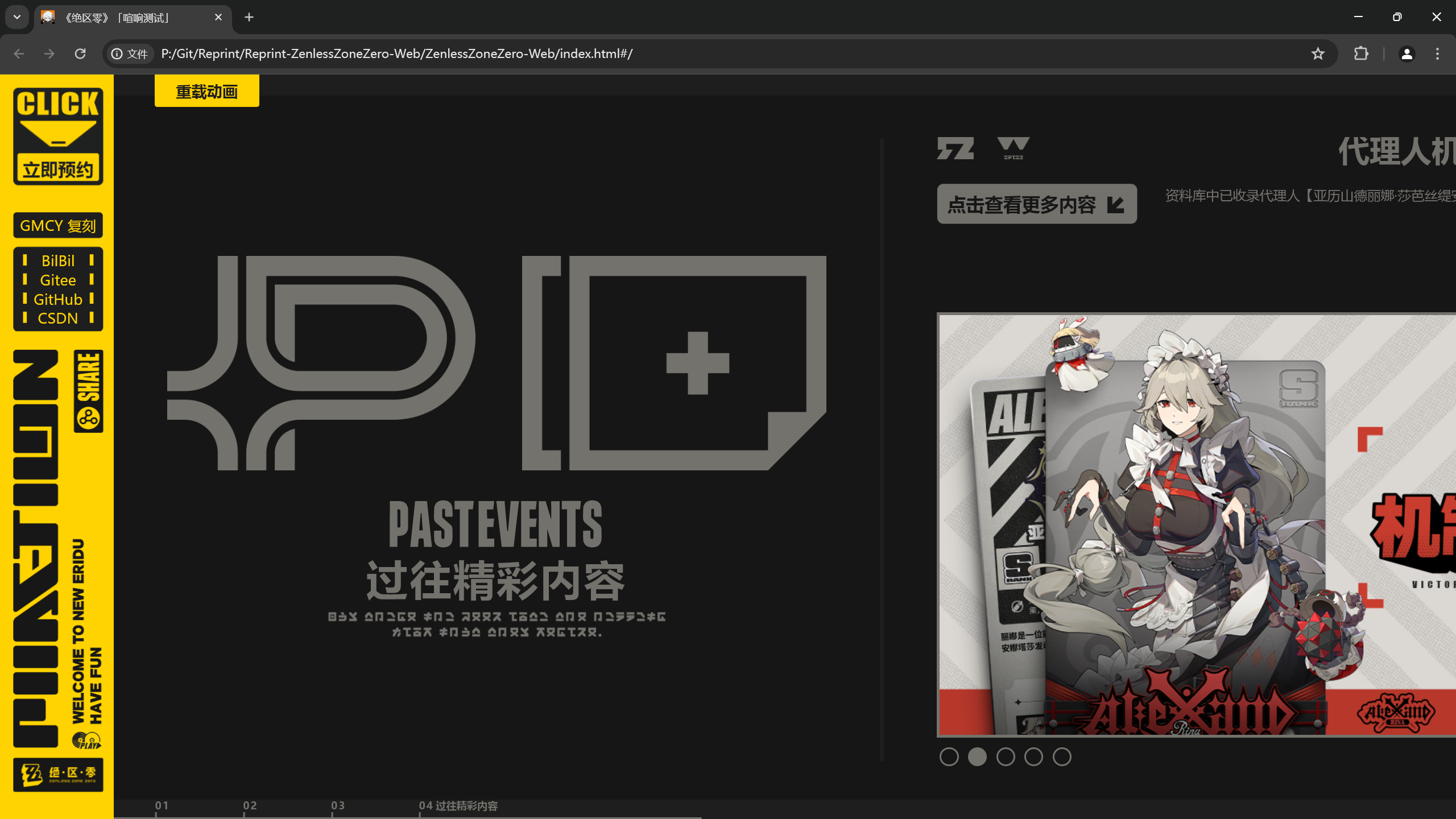Click the PLAY disc icon in sidebar
Viewport: 1456px width, 819px height.
pos(86,740)
